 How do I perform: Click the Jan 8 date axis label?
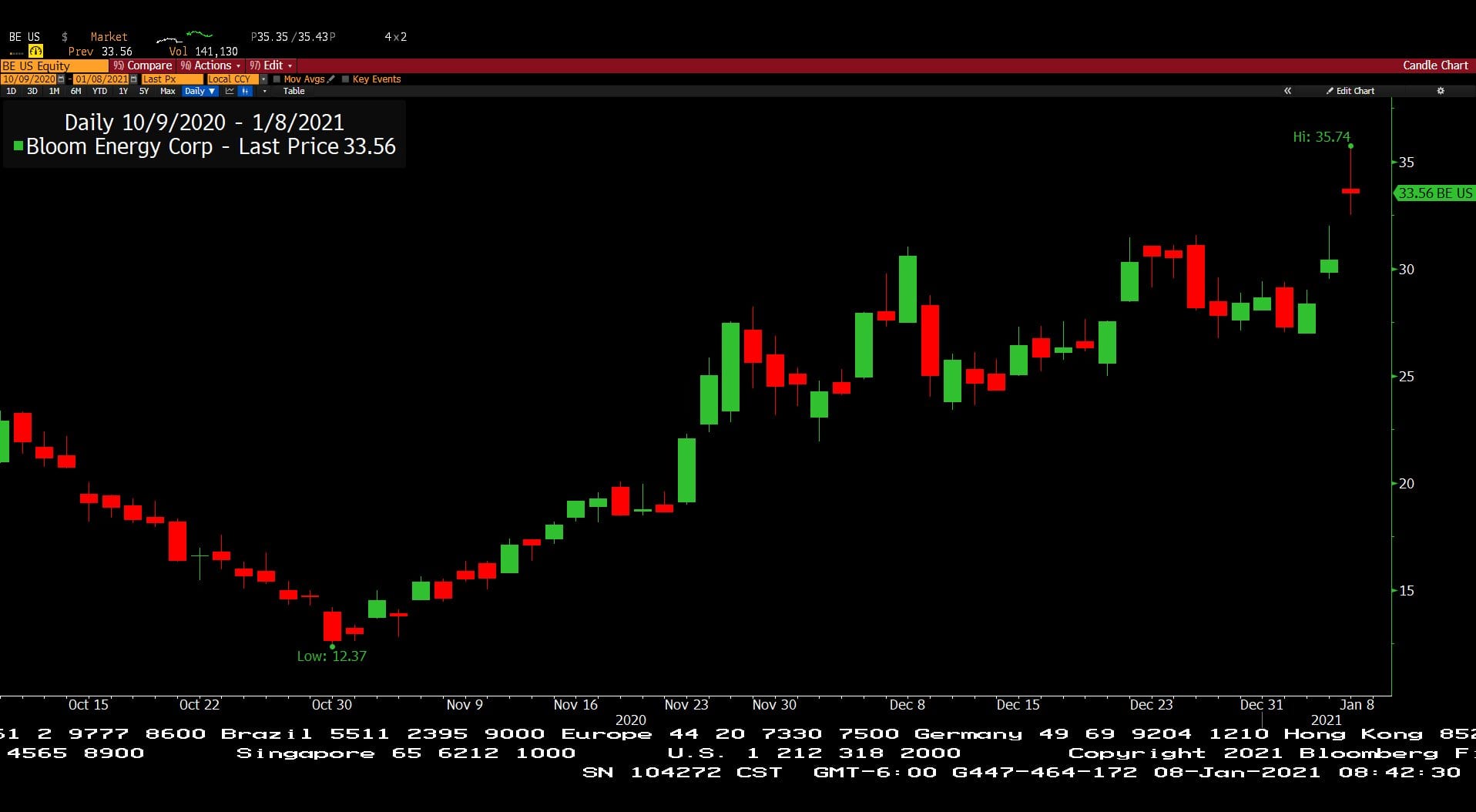point(1357,705)
